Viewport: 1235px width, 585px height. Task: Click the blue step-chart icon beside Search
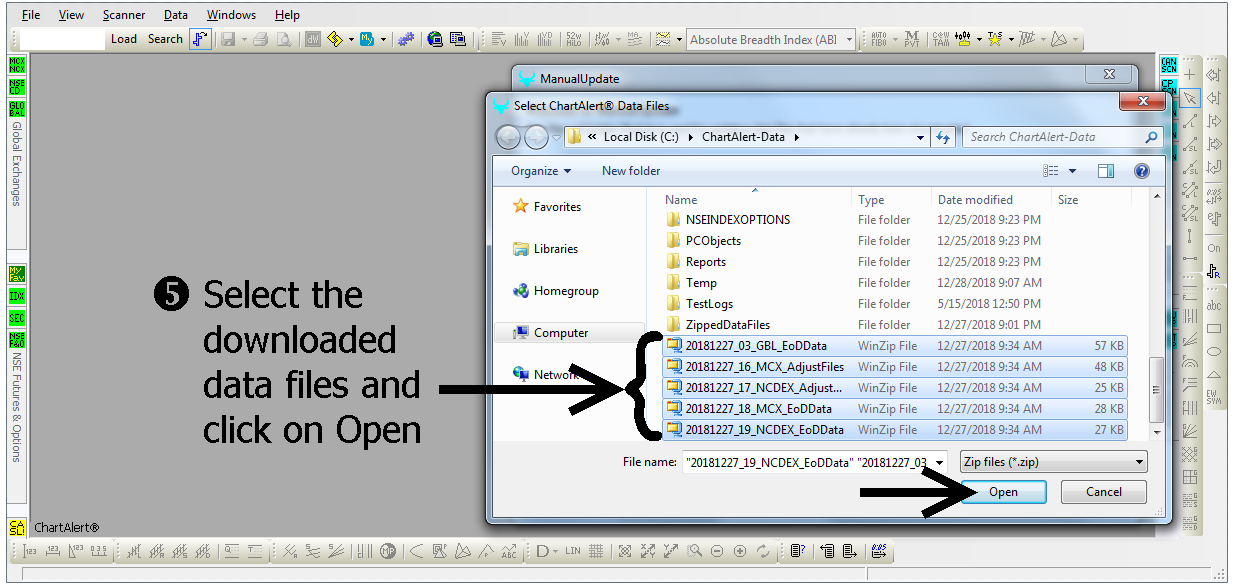pos(200,39)
